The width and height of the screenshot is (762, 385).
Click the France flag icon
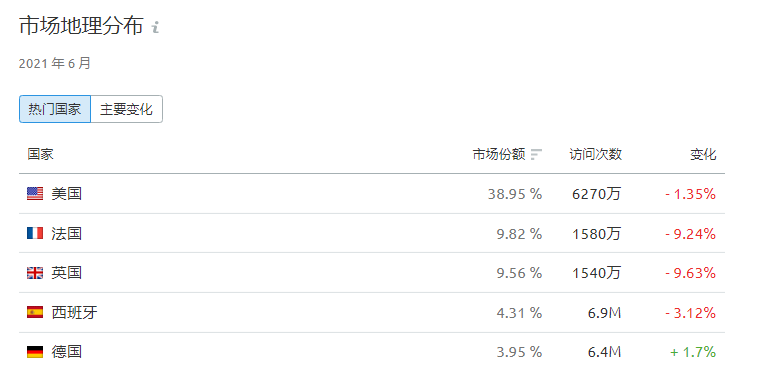point(35,233)
